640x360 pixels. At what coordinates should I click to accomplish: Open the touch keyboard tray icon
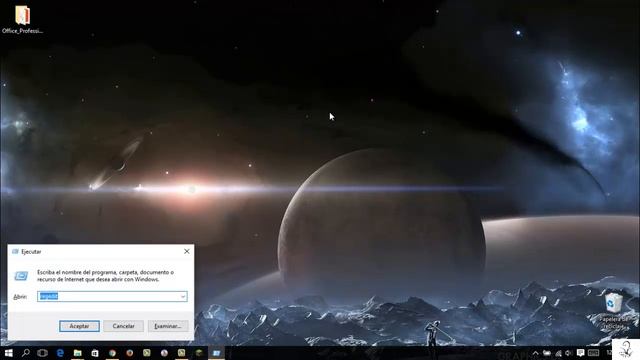tap(593, 353)
